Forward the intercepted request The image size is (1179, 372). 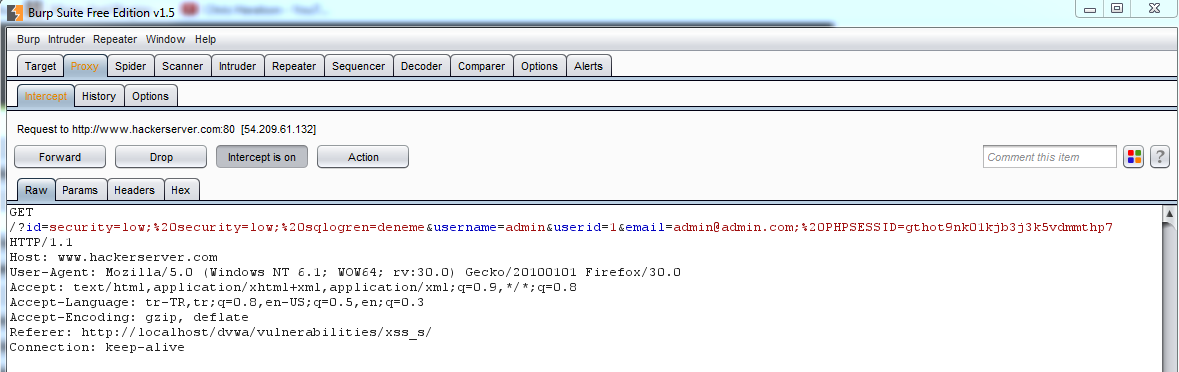(60, 157)
